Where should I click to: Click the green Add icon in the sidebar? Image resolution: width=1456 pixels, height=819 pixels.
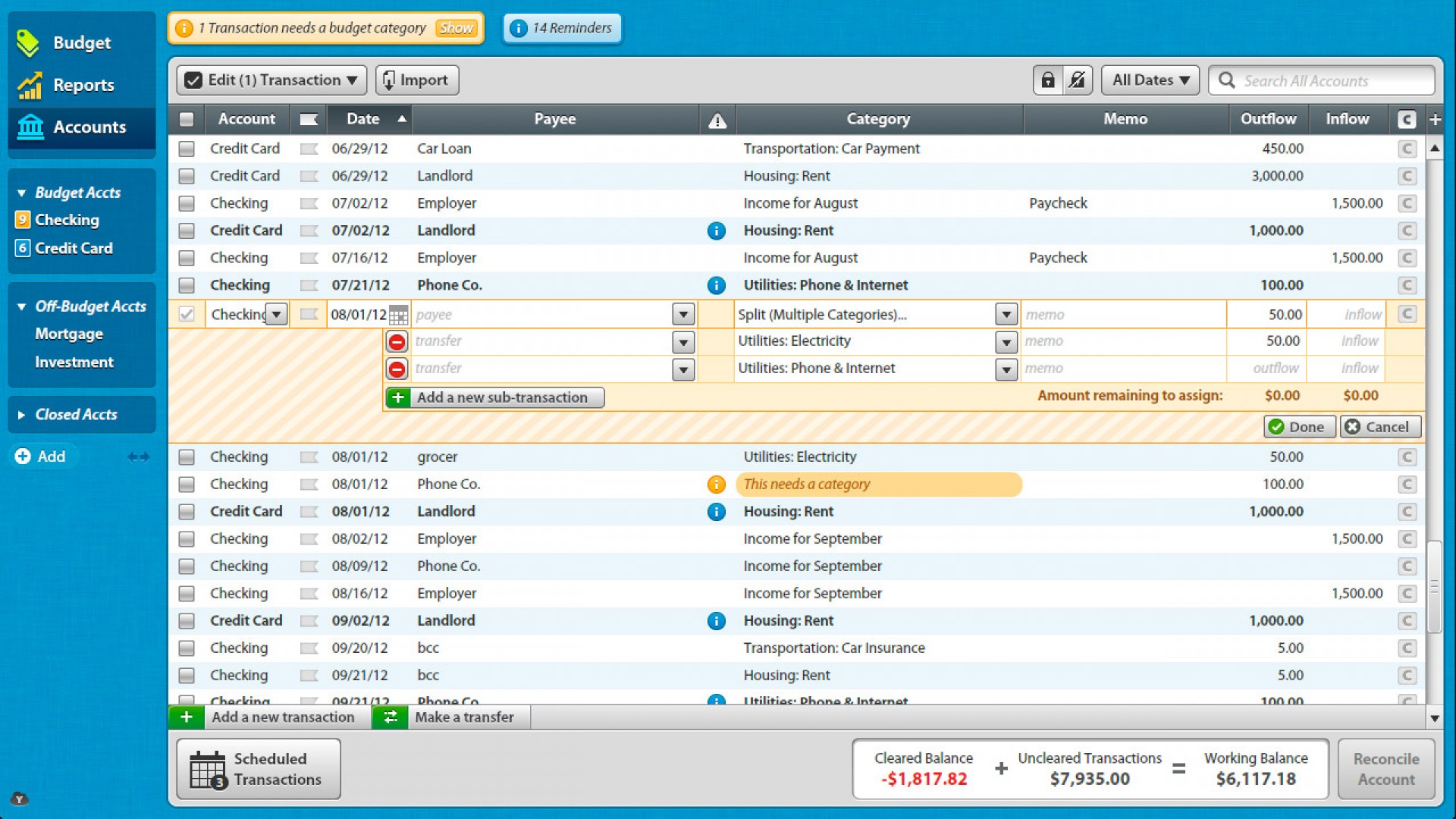click(22, 457)
